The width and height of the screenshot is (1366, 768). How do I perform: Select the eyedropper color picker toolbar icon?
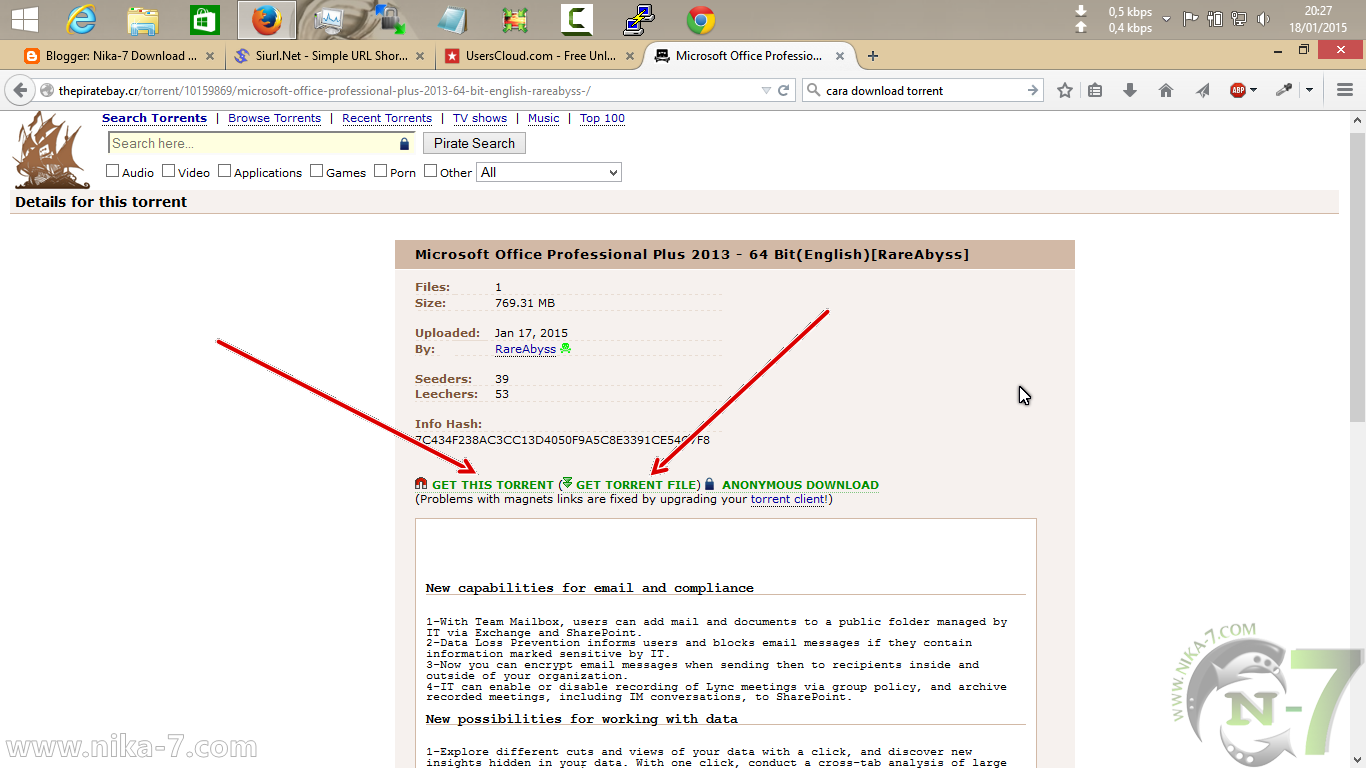[1283, 90]
